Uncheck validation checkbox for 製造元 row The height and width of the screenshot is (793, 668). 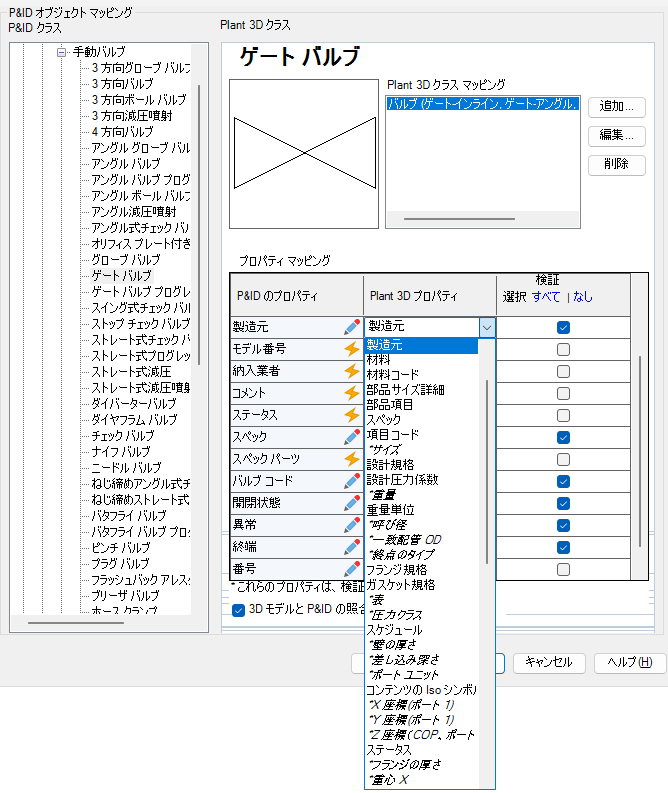[x=563, y=327]
